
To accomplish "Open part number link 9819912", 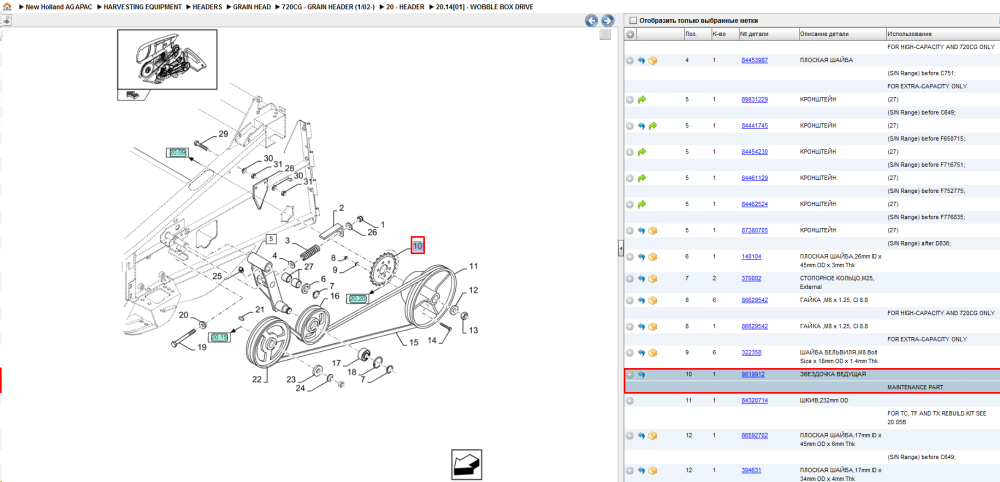I will click(753, 374).
